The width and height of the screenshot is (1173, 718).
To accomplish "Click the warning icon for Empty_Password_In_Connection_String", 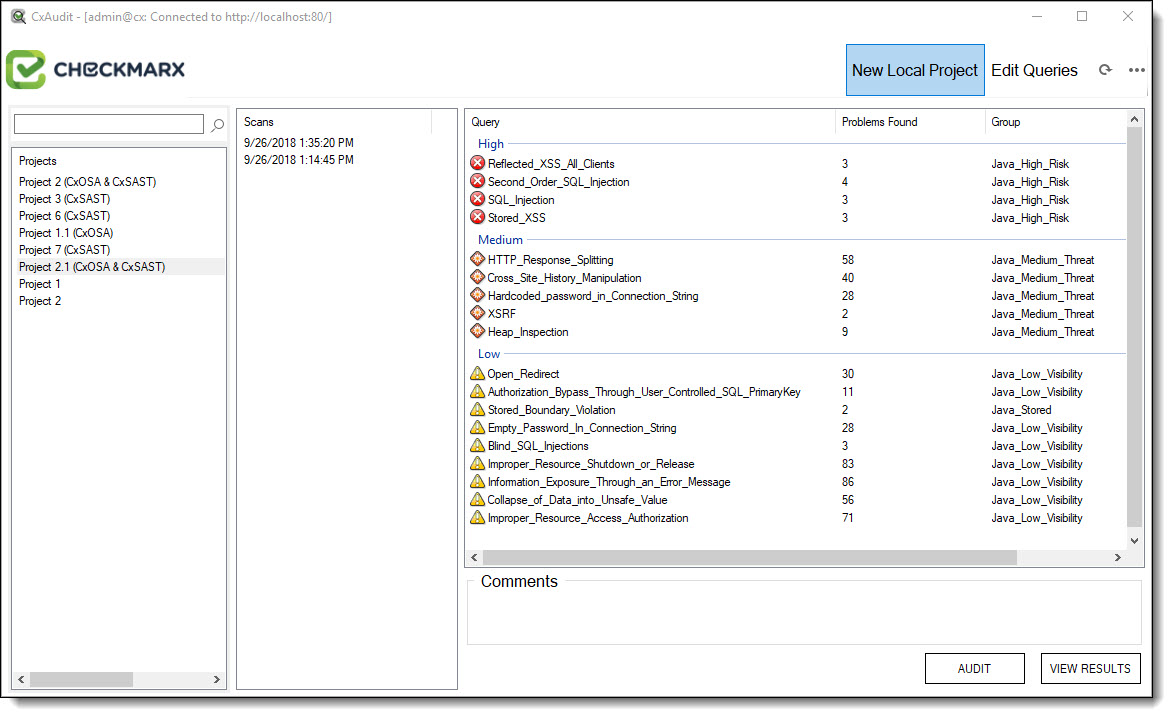I will [477, 426].
